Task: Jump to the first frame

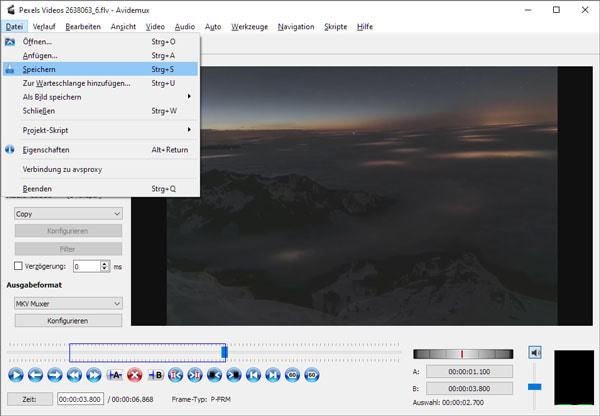Action: [x=254, y=374]
